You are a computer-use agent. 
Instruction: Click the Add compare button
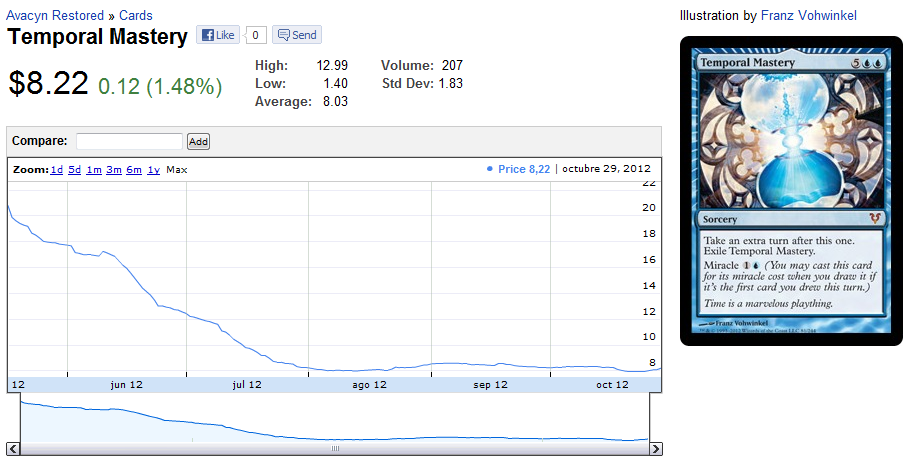tap(198, 141)
